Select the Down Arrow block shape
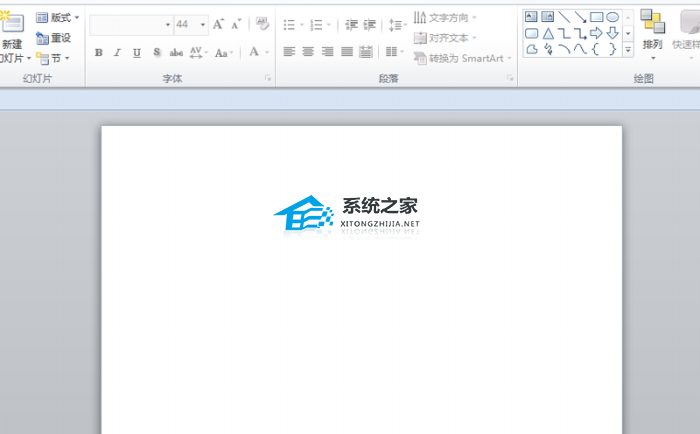 pos(612,33)
